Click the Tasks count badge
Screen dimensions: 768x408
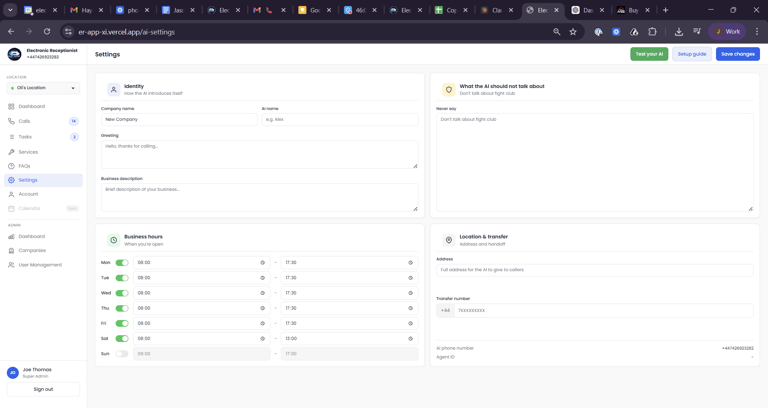(74, 137)
